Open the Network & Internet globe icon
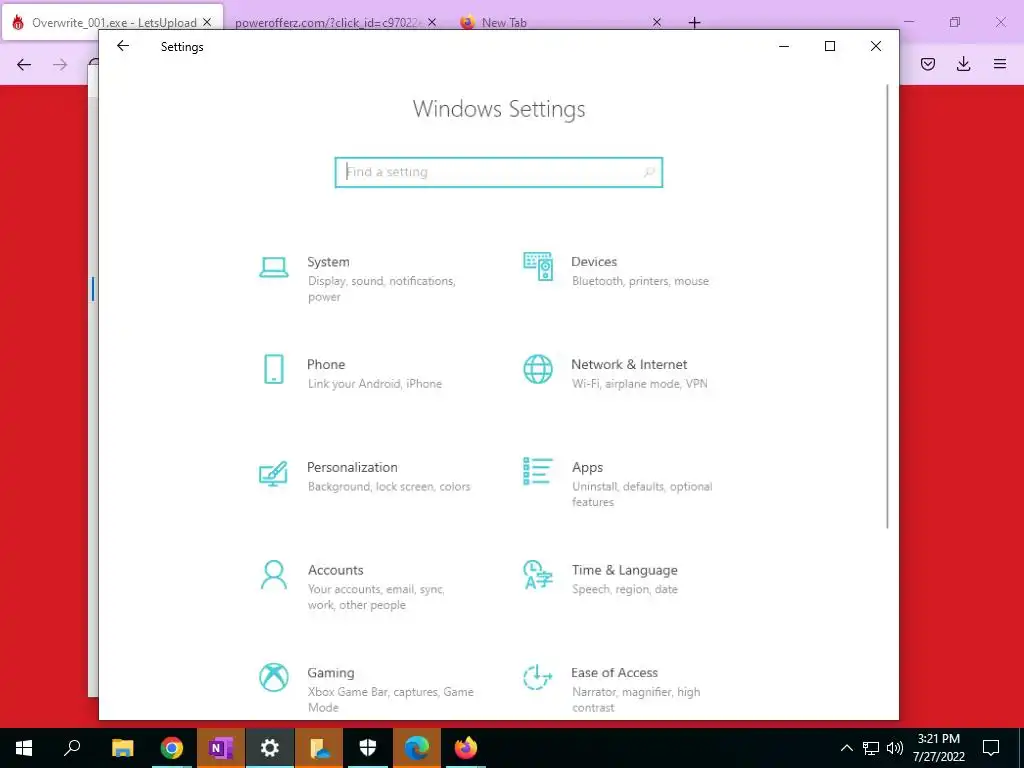 538,369
